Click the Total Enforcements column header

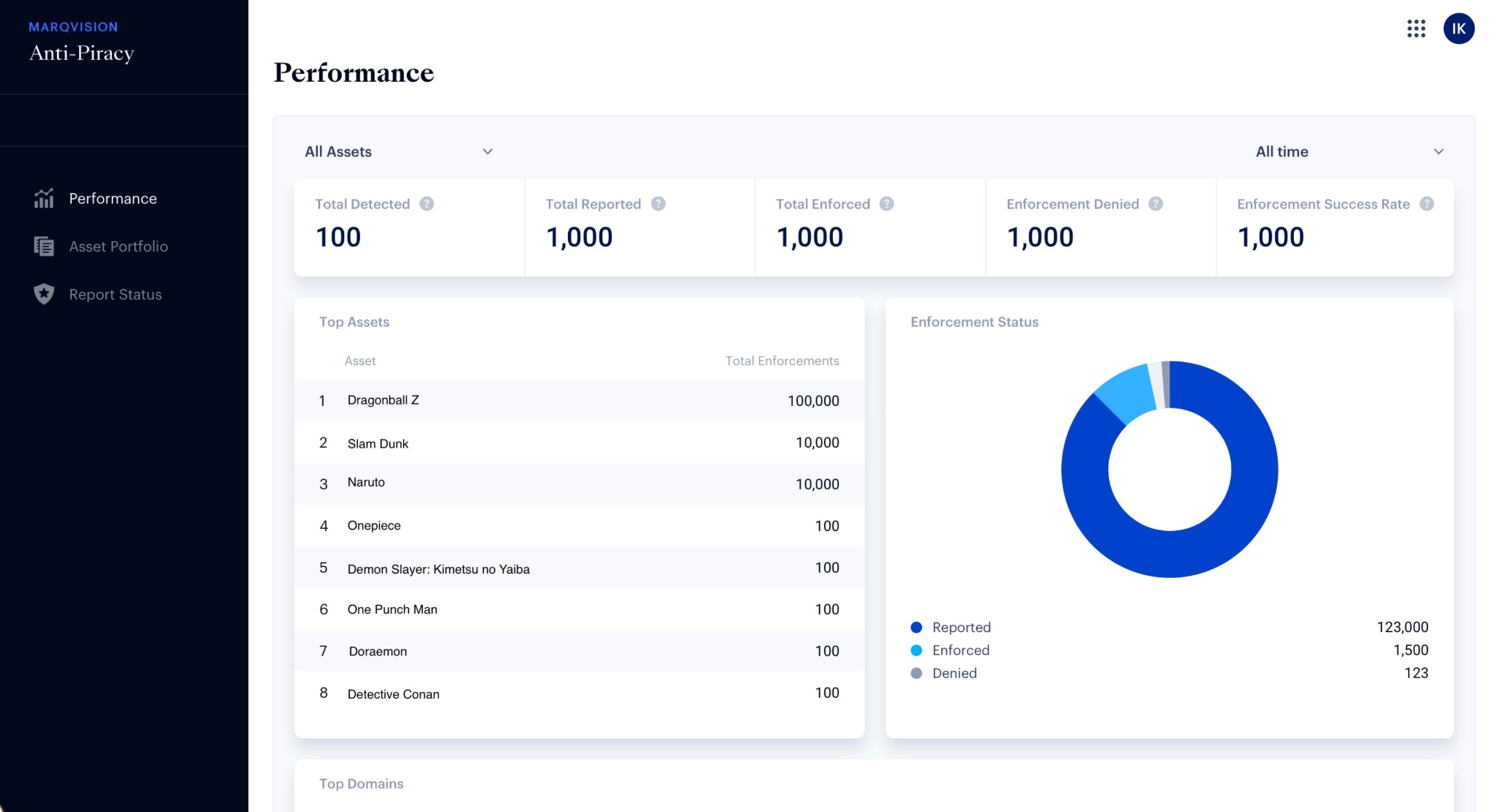[782, 361]
